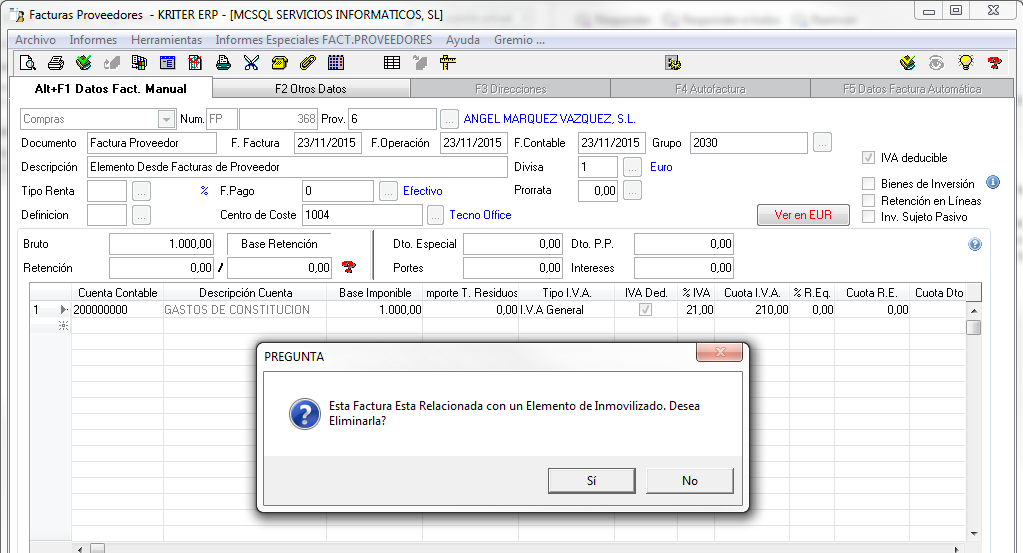Click the scissors cut icon

[251, 63]
